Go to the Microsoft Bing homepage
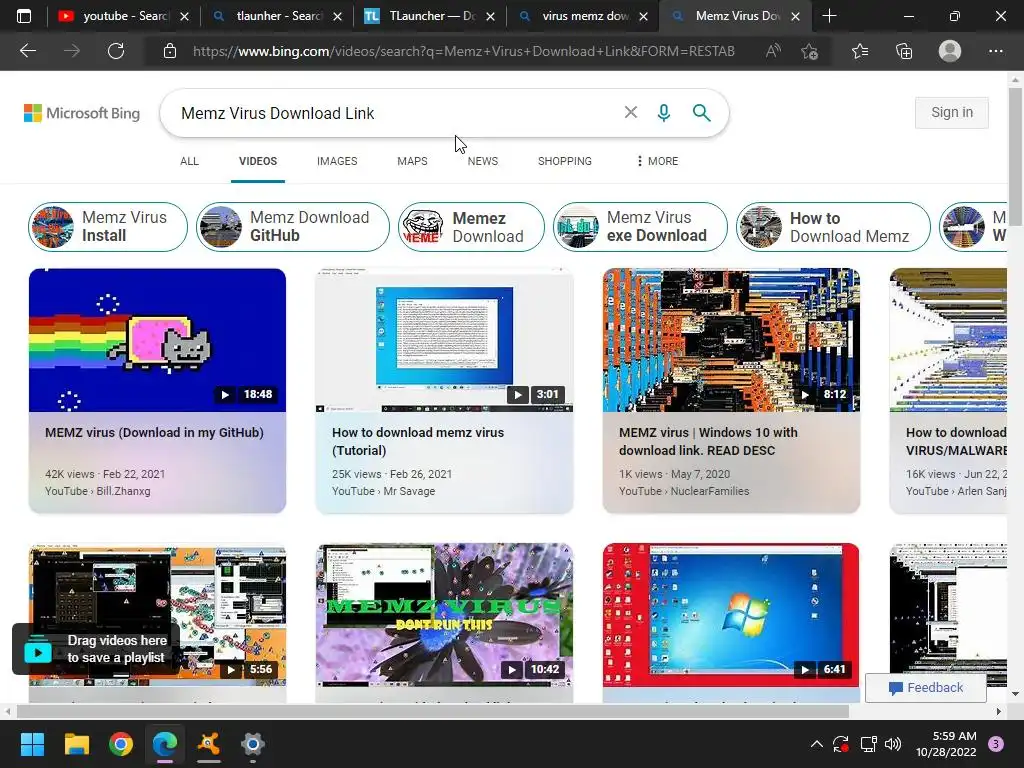 tap(82, 113)
